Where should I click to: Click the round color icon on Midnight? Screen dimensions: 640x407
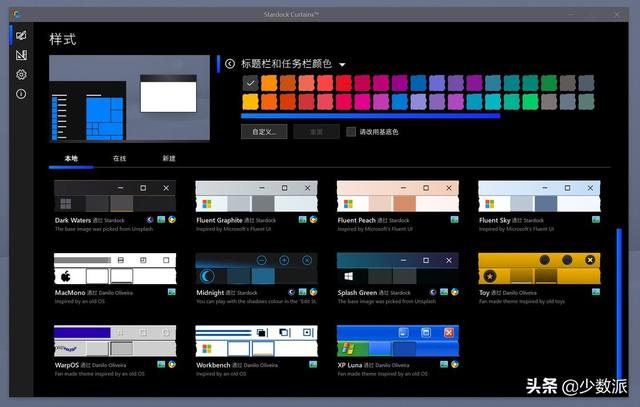313,292
